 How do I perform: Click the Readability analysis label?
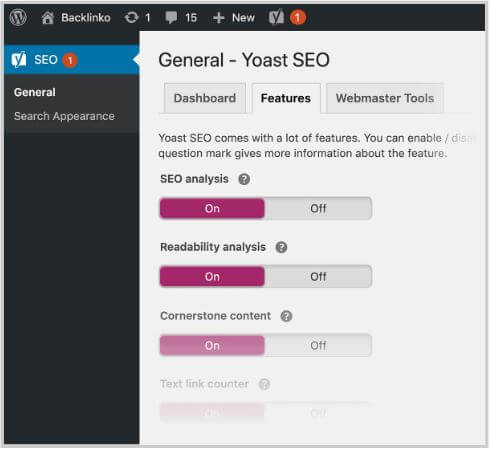tap(213, 247)
